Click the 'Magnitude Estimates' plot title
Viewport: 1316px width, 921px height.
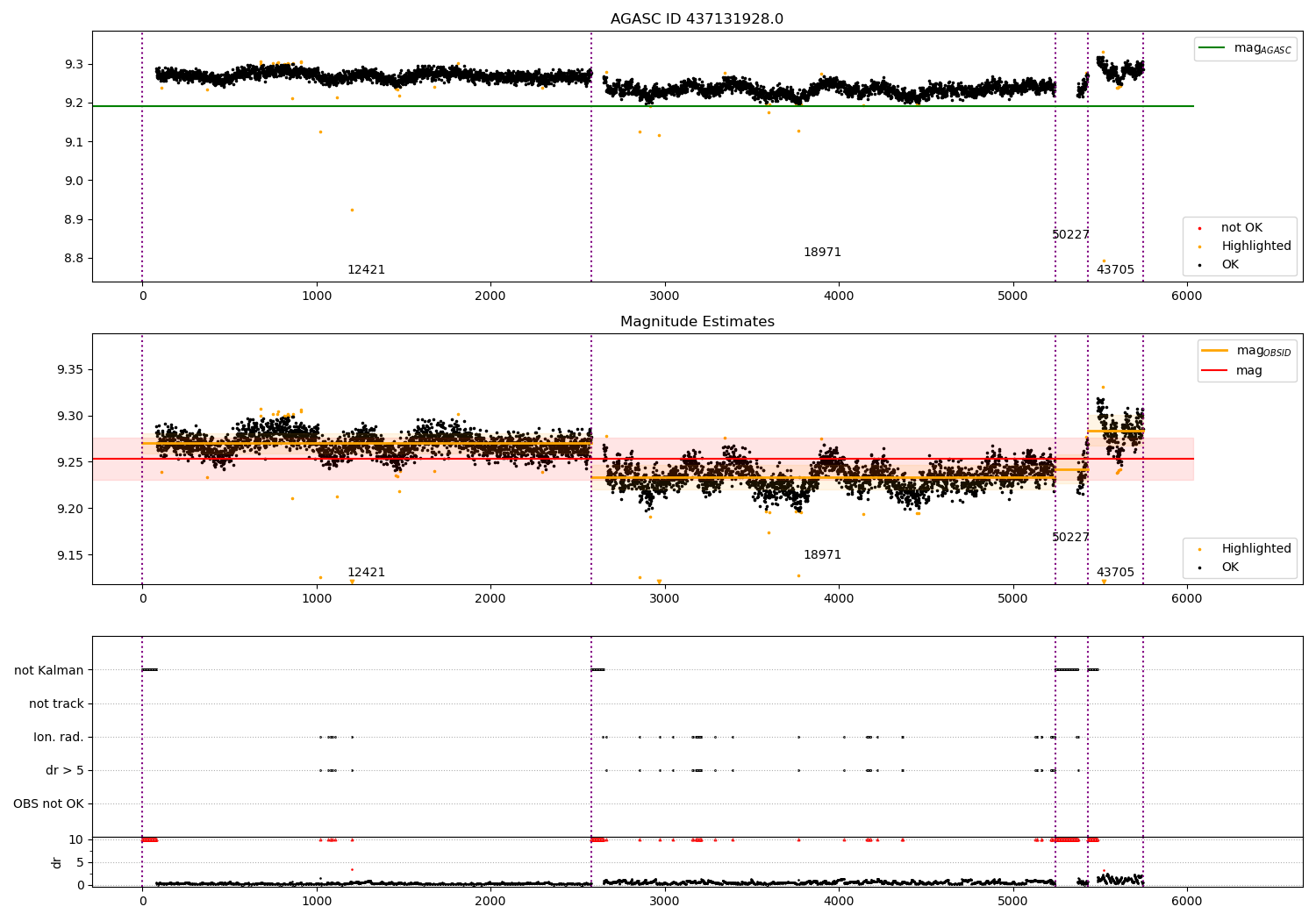point(697,322)
